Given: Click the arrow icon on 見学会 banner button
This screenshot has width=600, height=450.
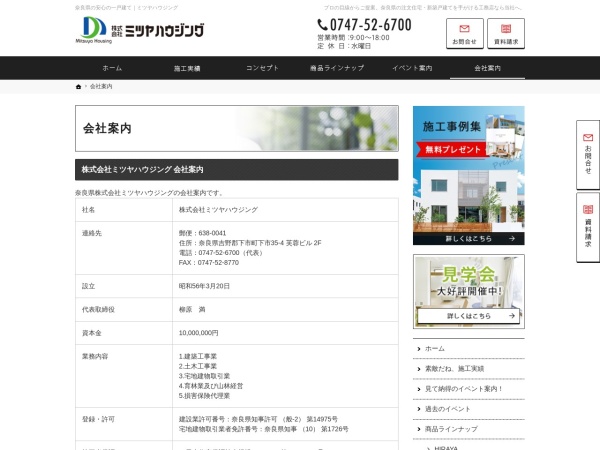Looking at the screenshot, I should (512, 316).
